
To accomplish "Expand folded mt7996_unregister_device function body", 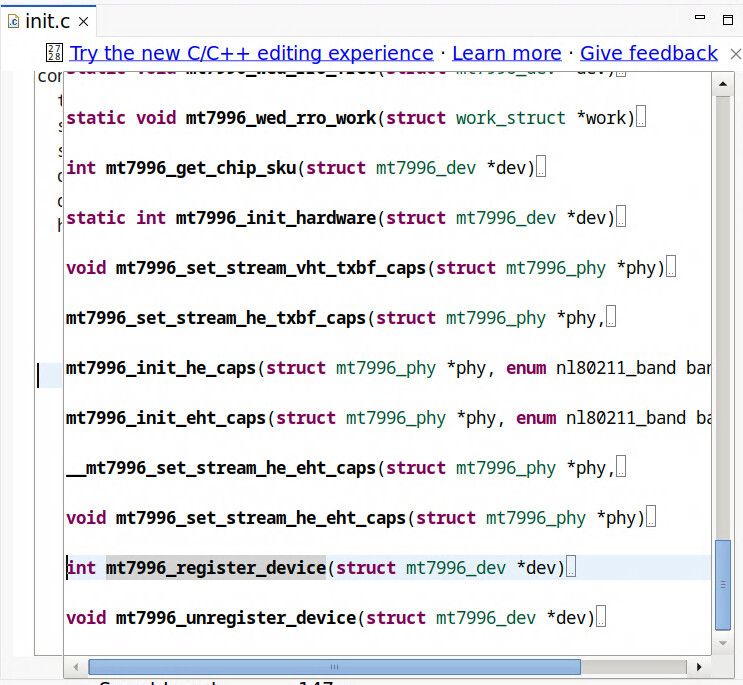I will pyautogui.click(x=601, y=616).
